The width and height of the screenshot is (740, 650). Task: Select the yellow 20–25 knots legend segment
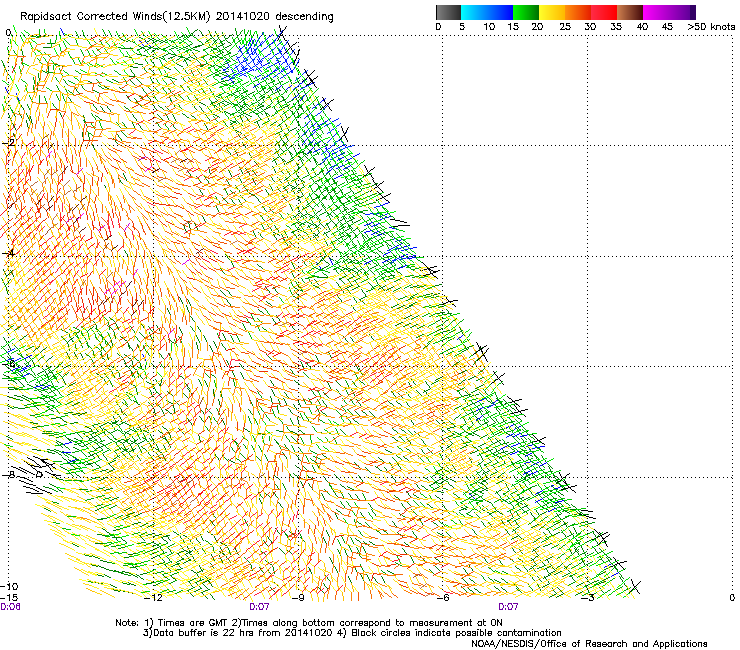[552, 12]
